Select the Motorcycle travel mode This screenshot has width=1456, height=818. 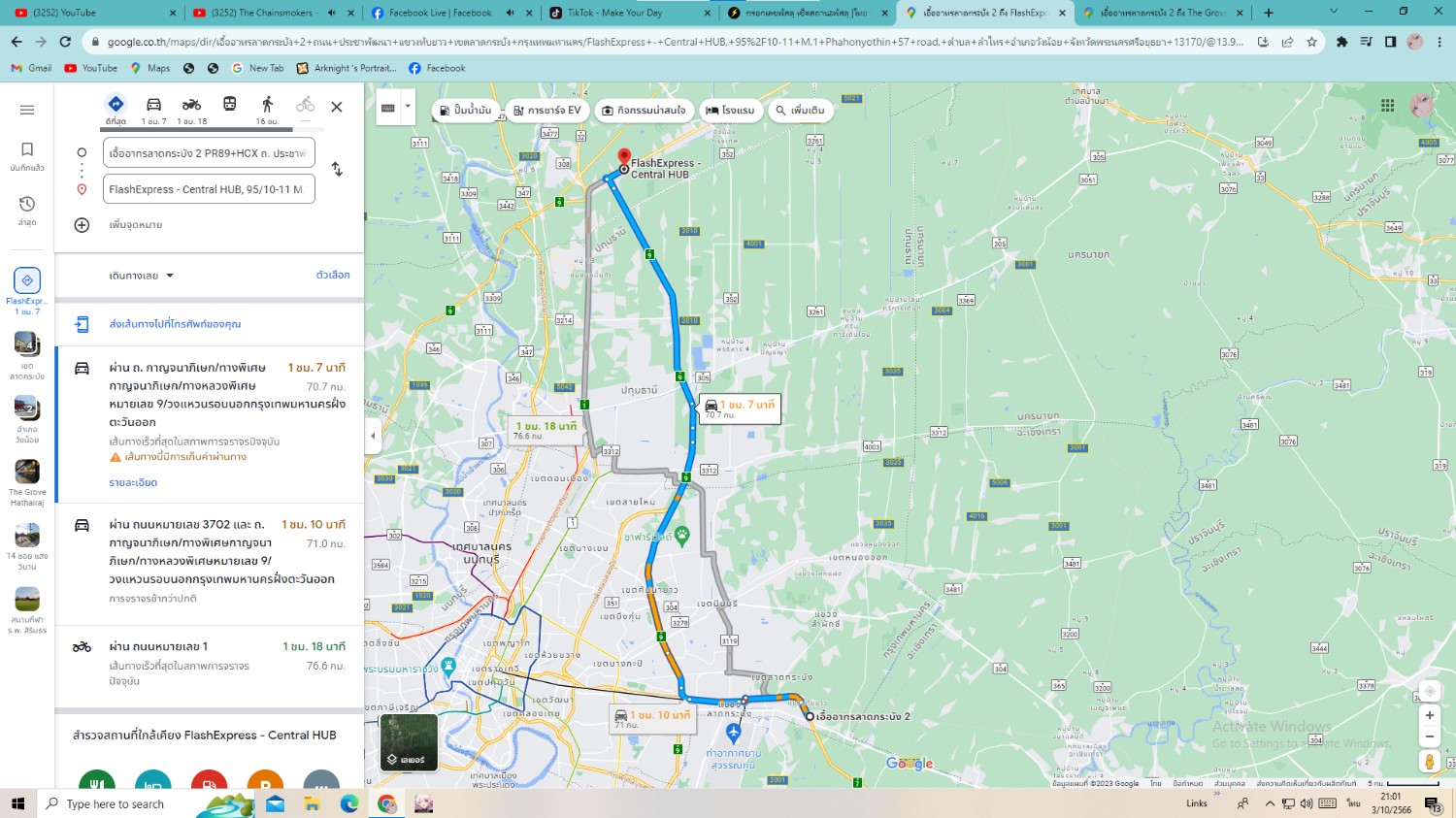pyautogui.click(x=192, y=110)
